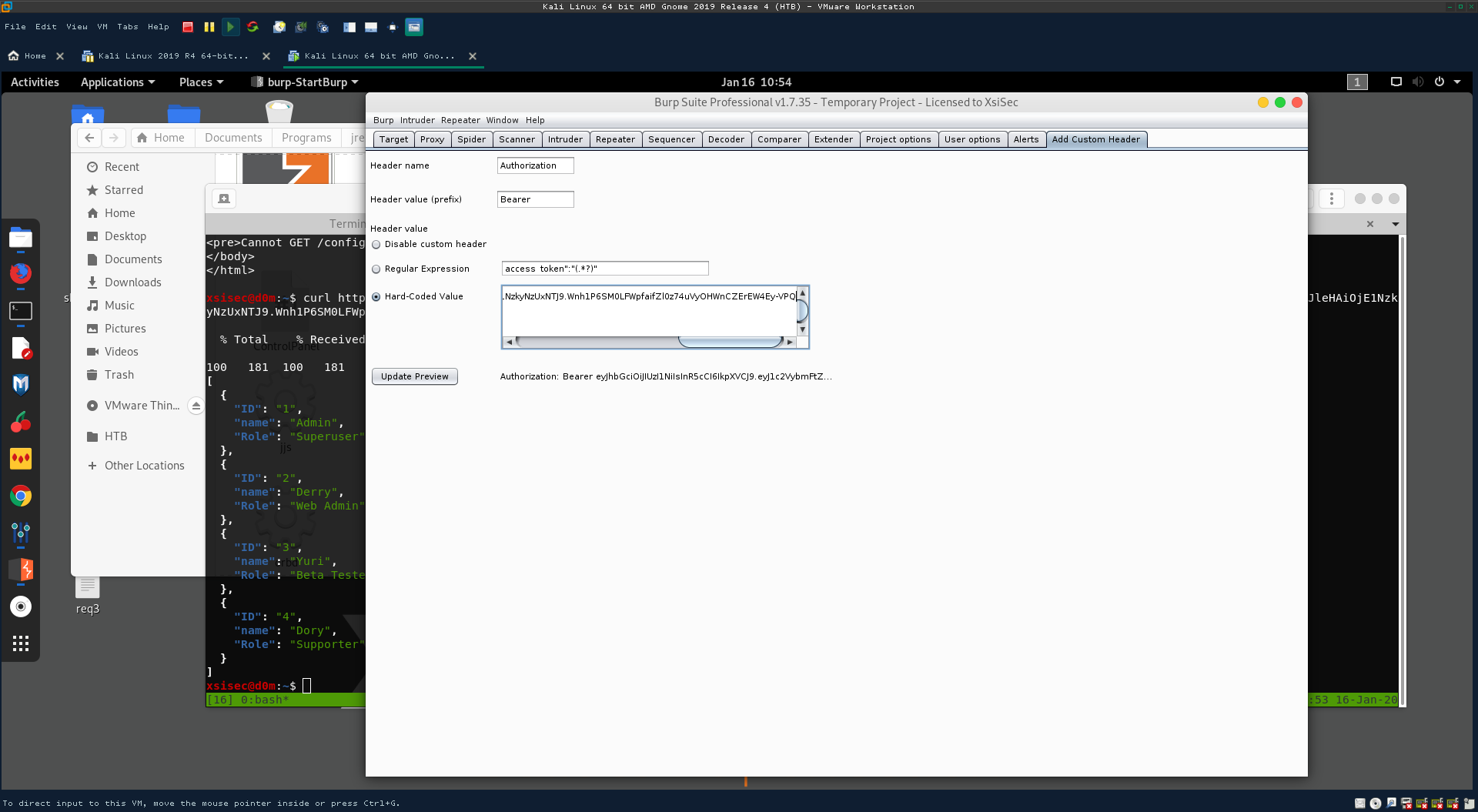
Task: Click VMware revert to snapshot icon
Action: pyautogui.click(x=301, y=27)
